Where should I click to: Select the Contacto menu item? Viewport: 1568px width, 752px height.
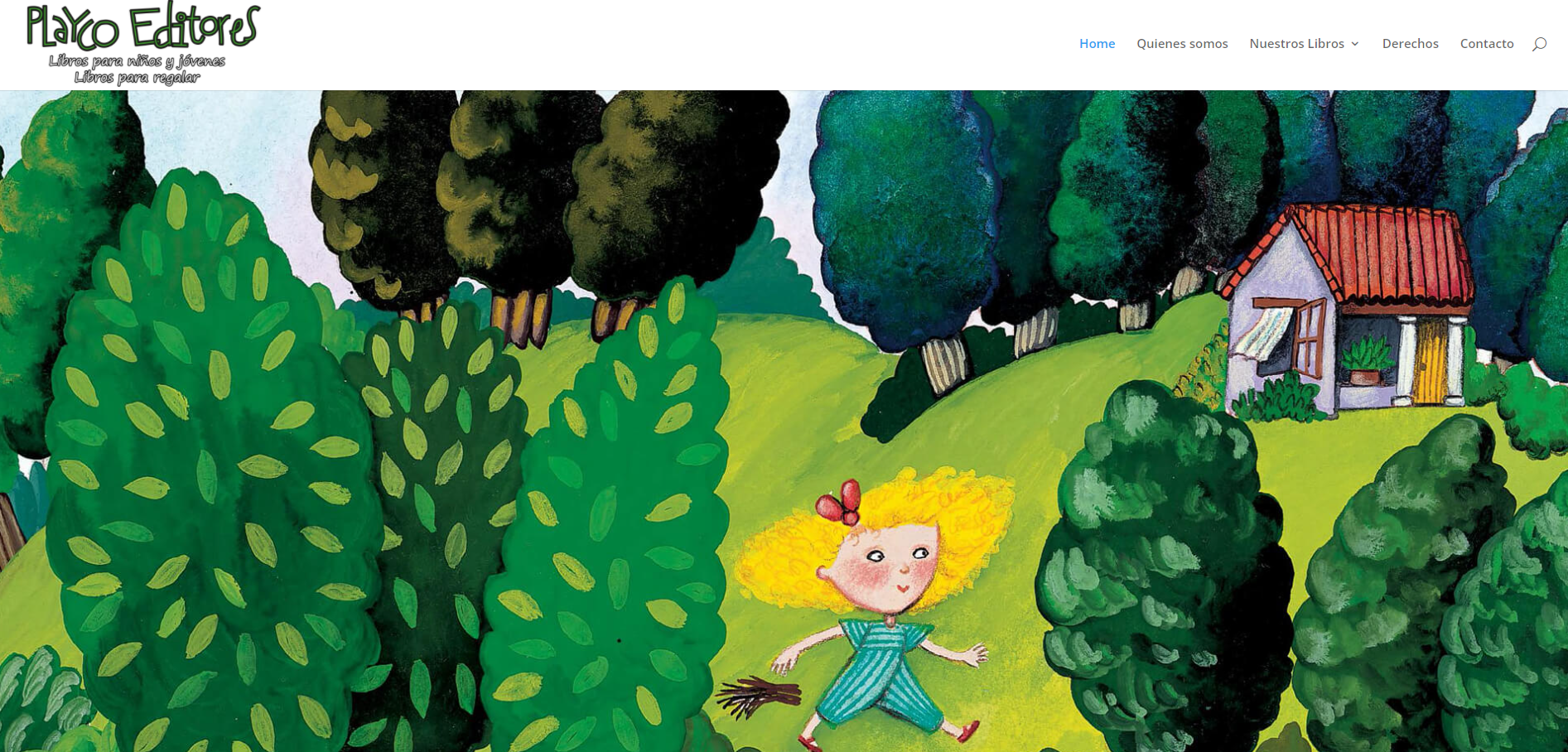[x=1487, y=44]
